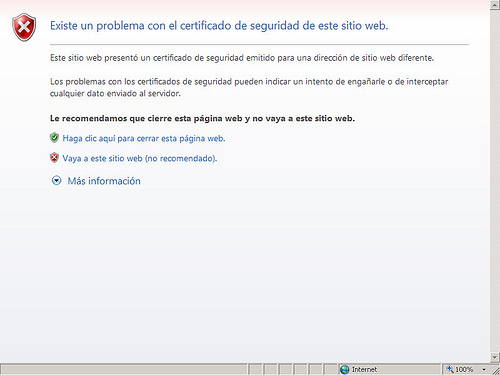Click Vaya a este sitio web (no recomendado)
The image size is (500, 375).
(x=140, y=158)
